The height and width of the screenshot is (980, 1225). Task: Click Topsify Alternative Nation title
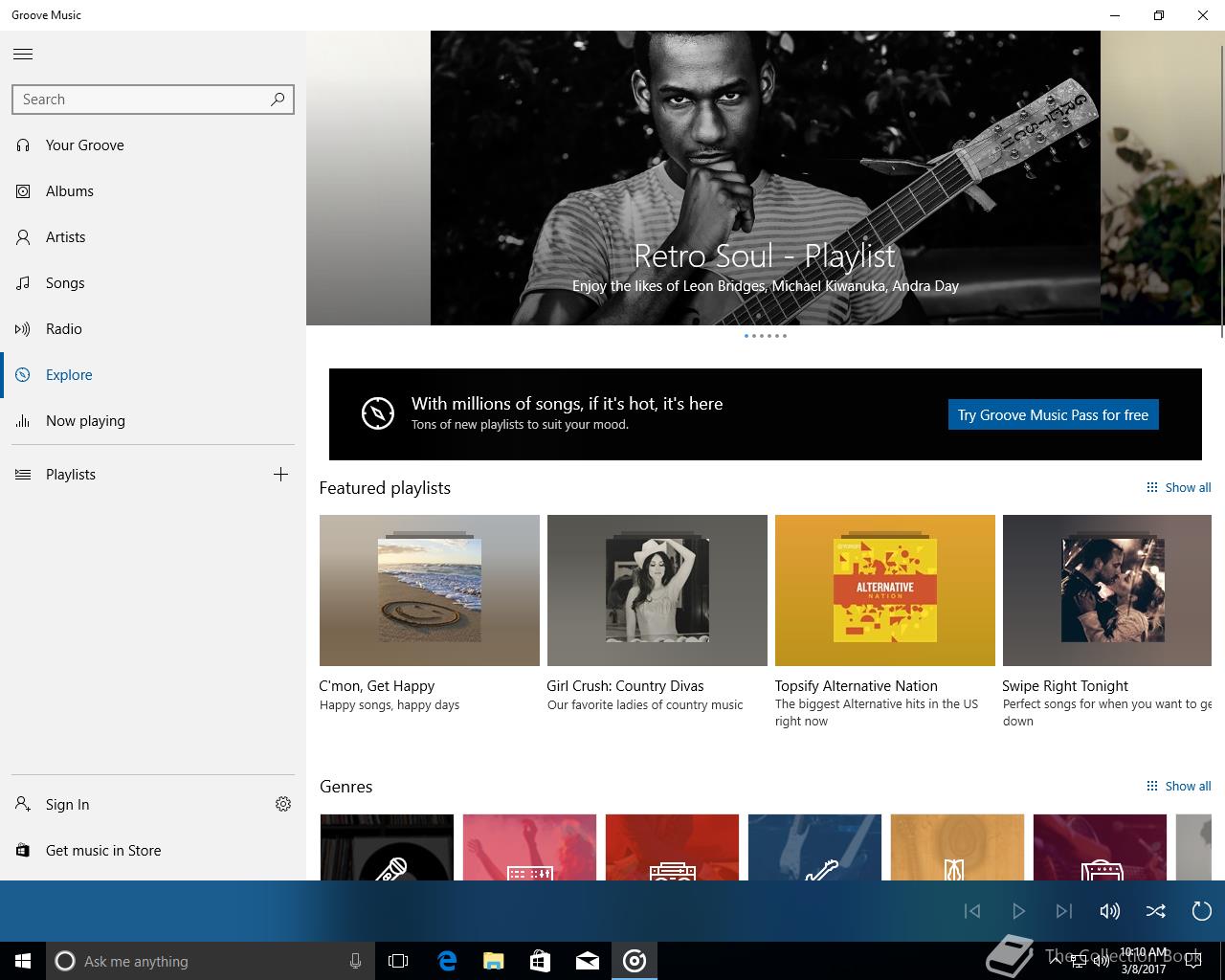[857, 686]
